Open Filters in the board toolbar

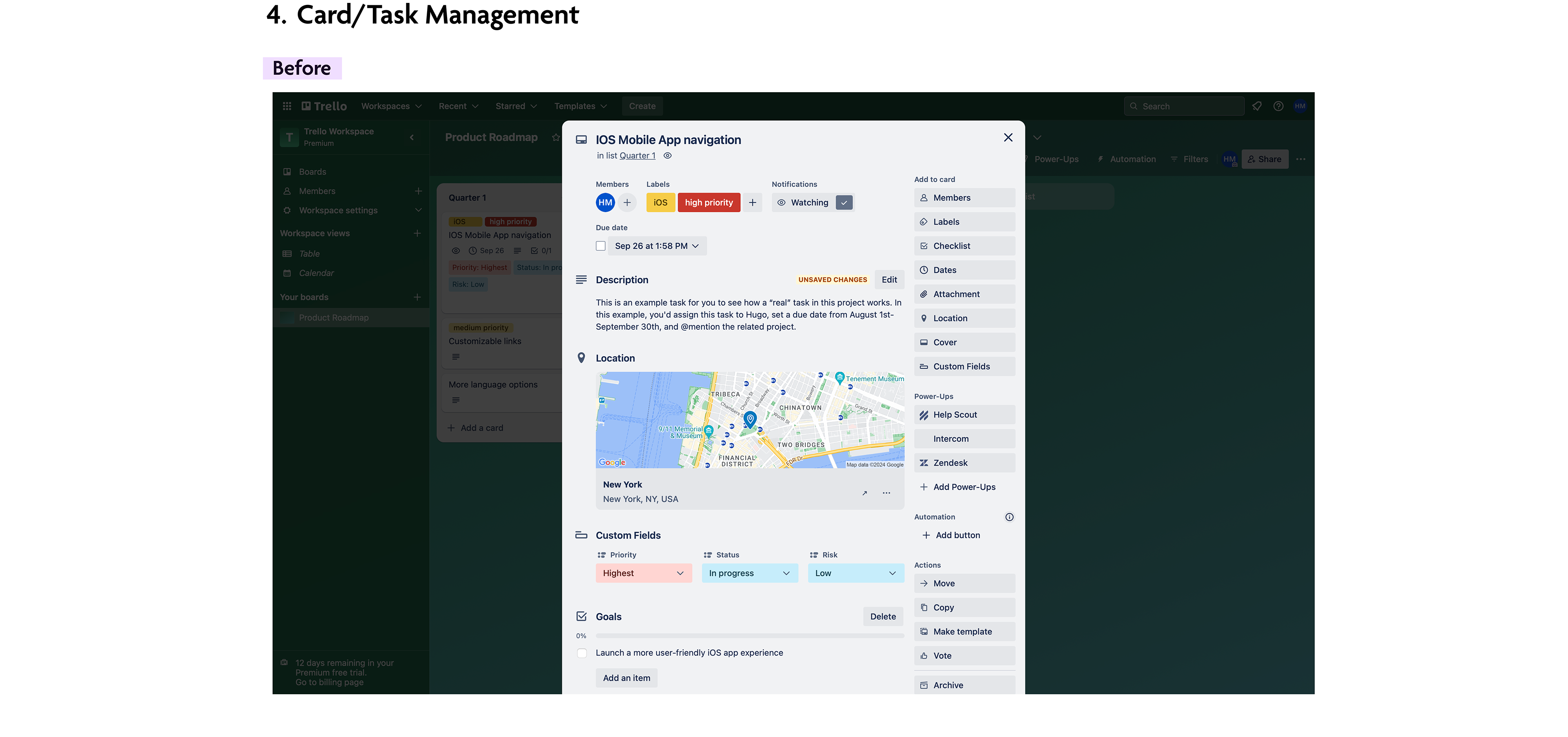coord(1189,159)
